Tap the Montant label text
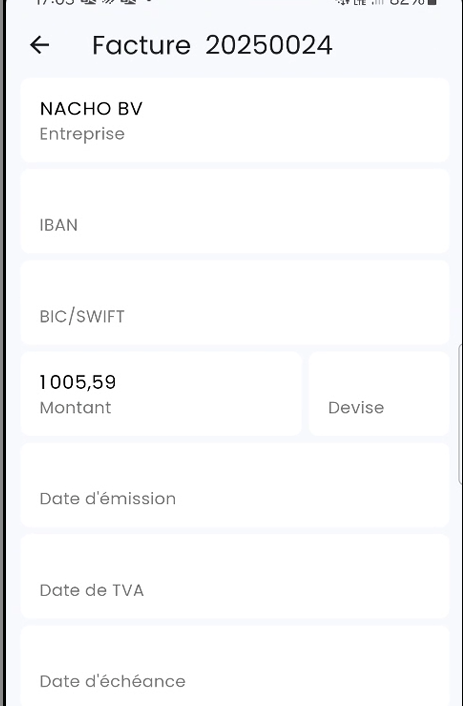The image size is (463, 706). (x=75, y=407)
